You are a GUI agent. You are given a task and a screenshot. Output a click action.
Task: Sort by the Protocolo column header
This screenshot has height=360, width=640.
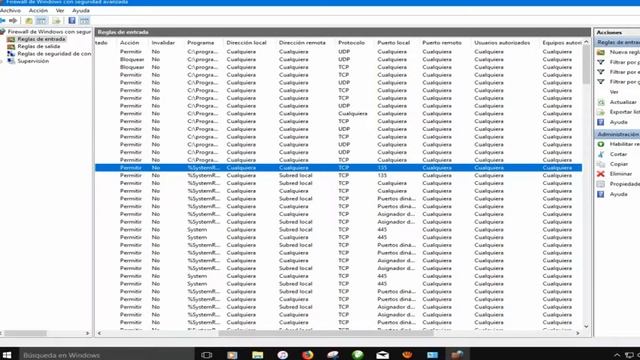pyautogui.click(x=351, y=42)
